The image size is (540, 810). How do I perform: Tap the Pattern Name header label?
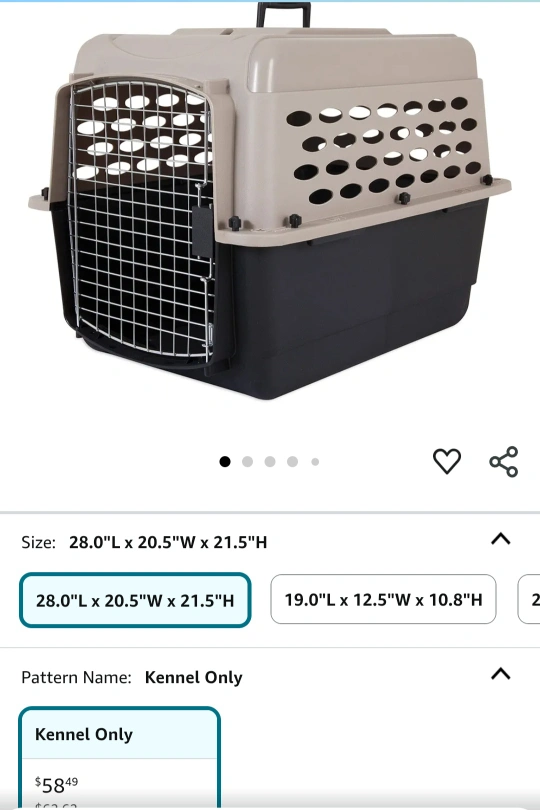click(x=76, y=677)
